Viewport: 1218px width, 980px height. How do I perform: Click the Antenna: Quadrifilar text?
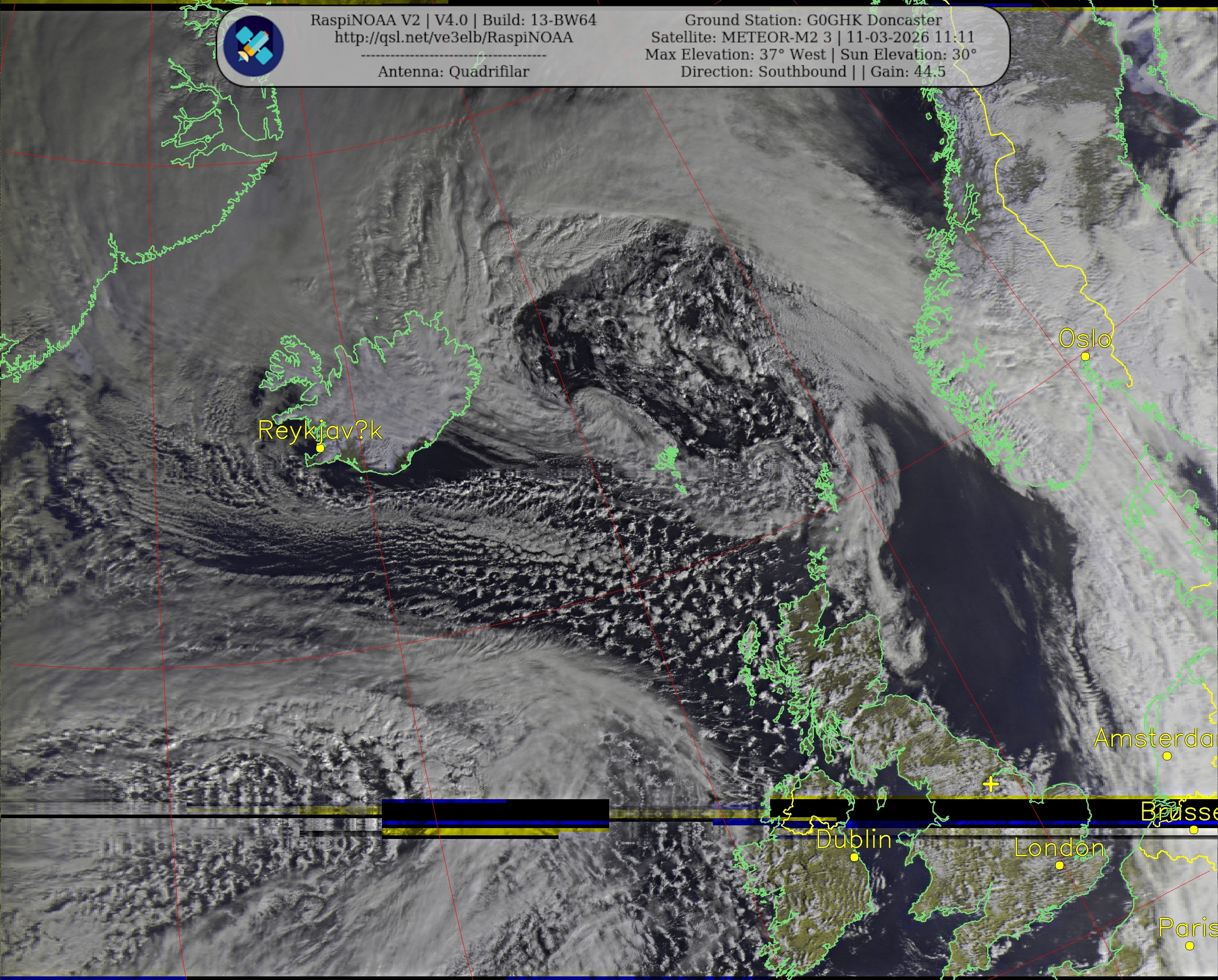point(453,72)
